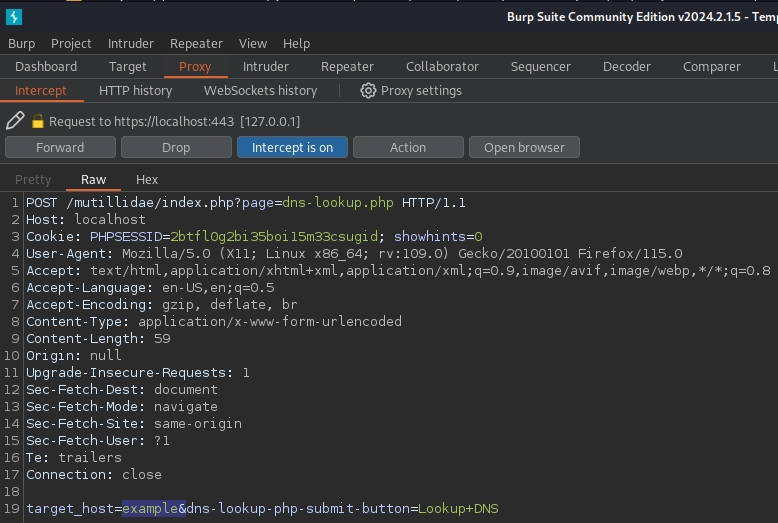The width and height of the screenshot is (778, 523).
Task: Go to the Dashboard tab
Action: click(x=46, y=67)
